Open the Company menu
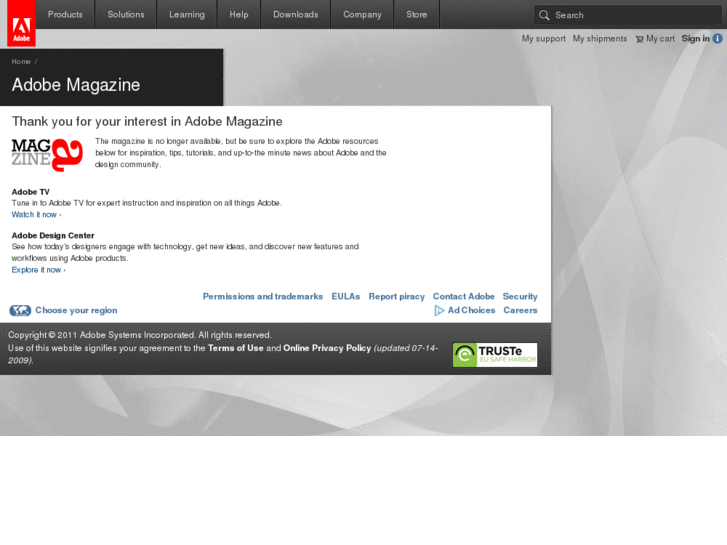This screenshot has width=727, height=545. (362, 14)
